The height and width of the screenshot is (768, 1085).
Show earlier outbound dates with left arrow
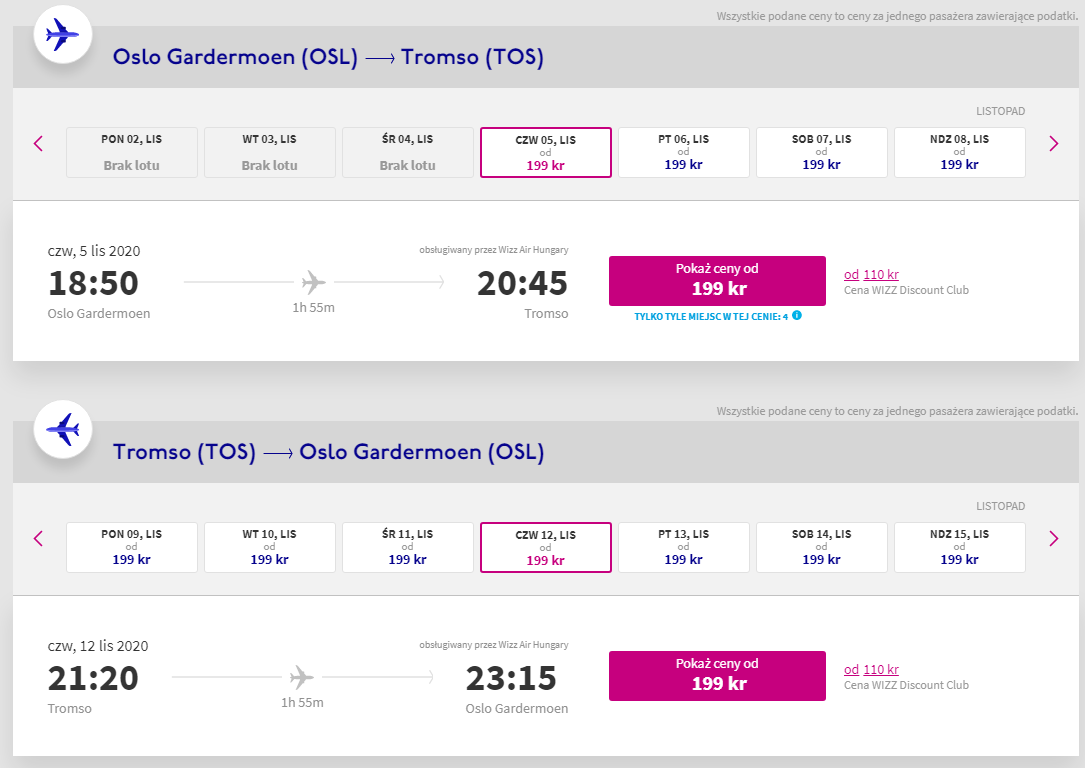point(39,143)
